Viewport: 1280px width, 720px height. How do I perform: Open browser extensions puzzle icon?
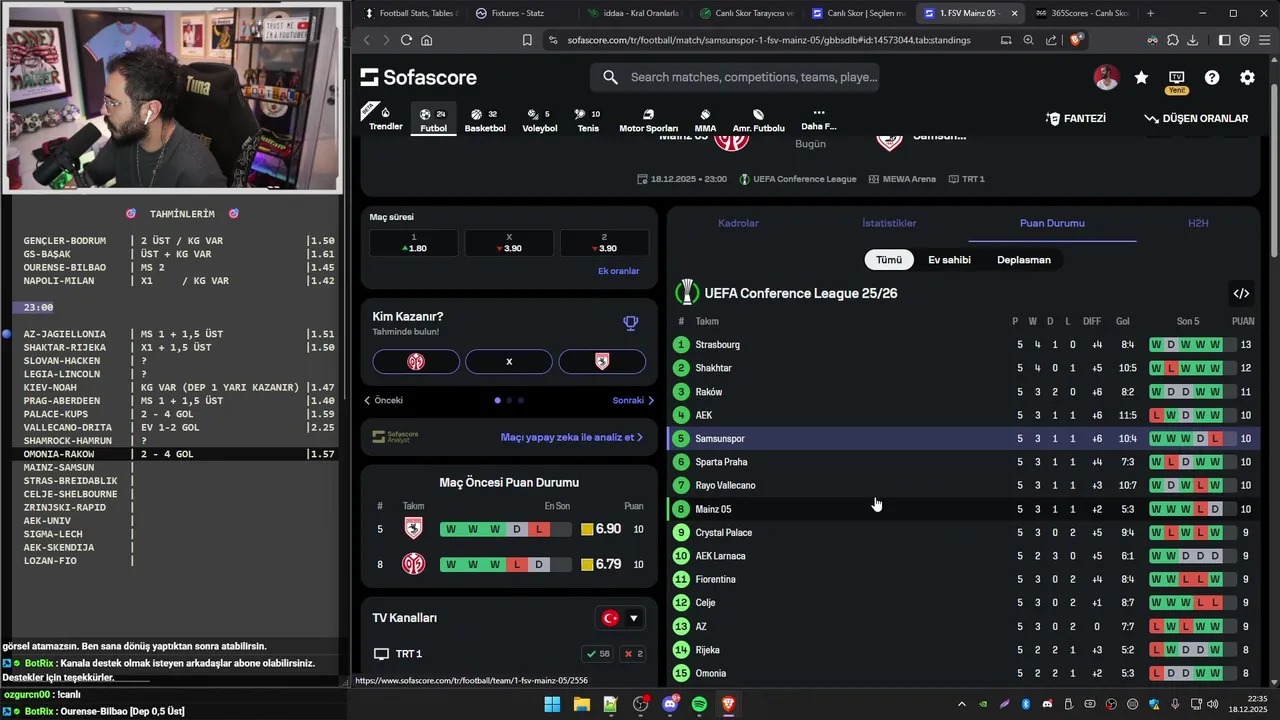pos(1173,40)
